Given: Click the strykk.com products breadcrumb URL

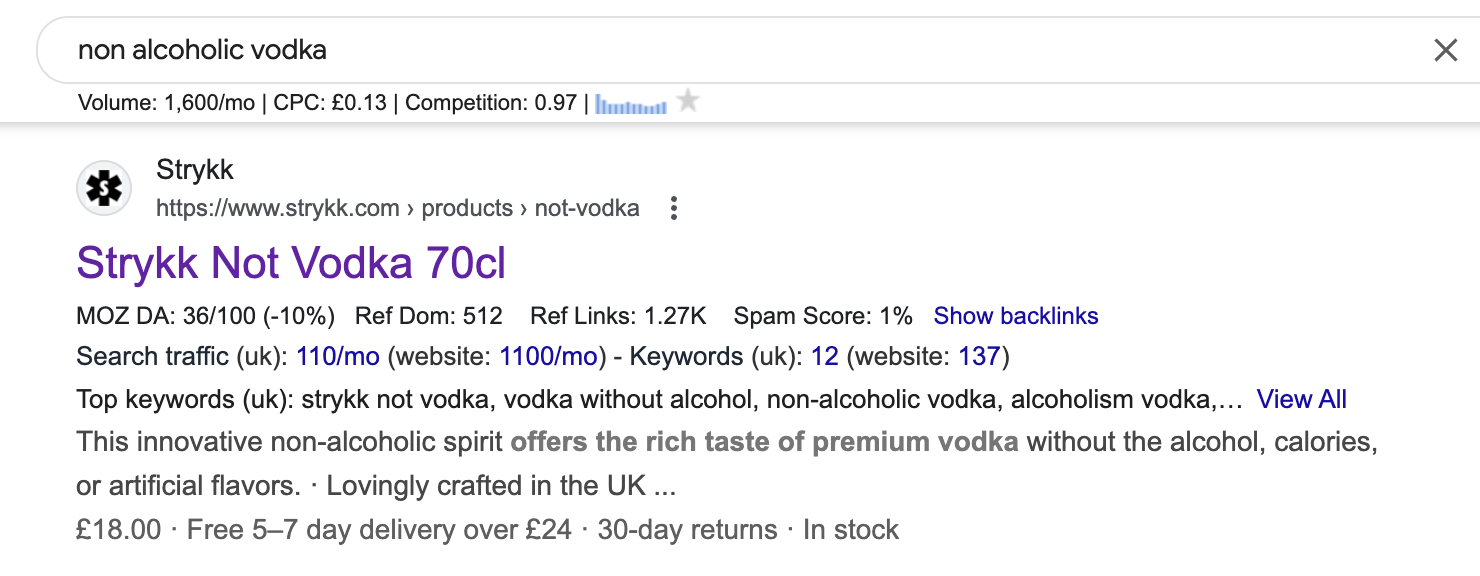Looking at the screenshot, I should point(398,208).
